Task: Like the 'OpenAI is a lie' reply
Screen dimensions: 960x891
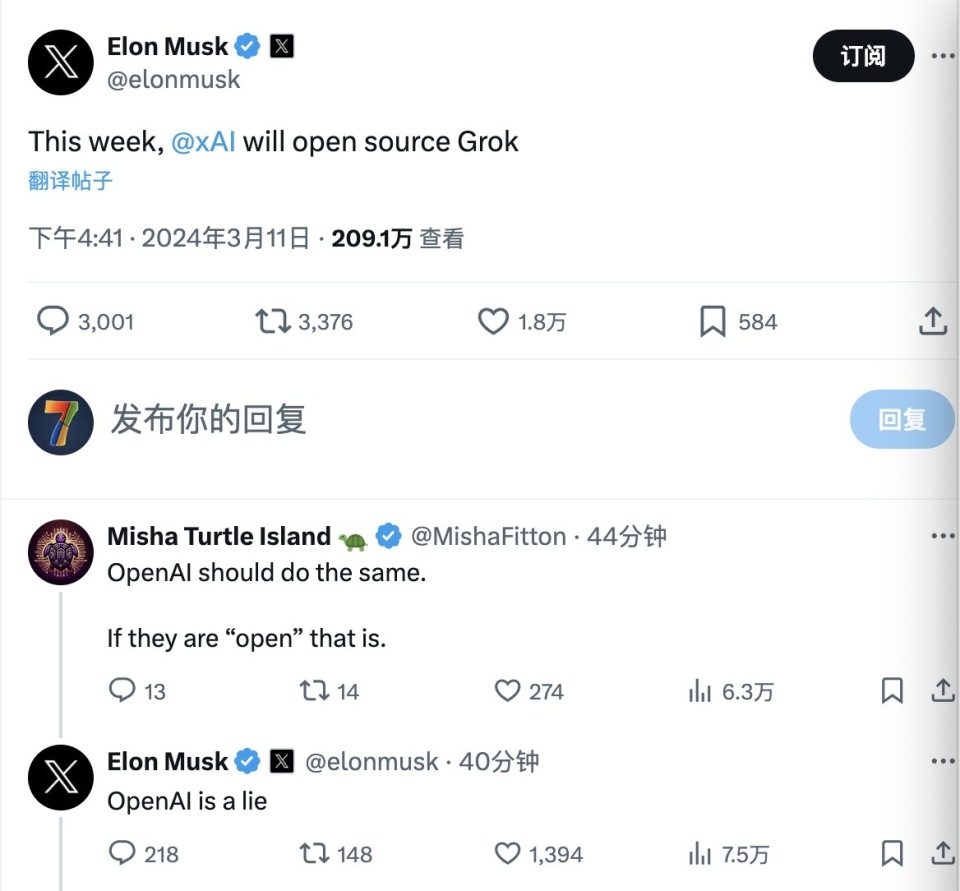Action: coord(505,854)
